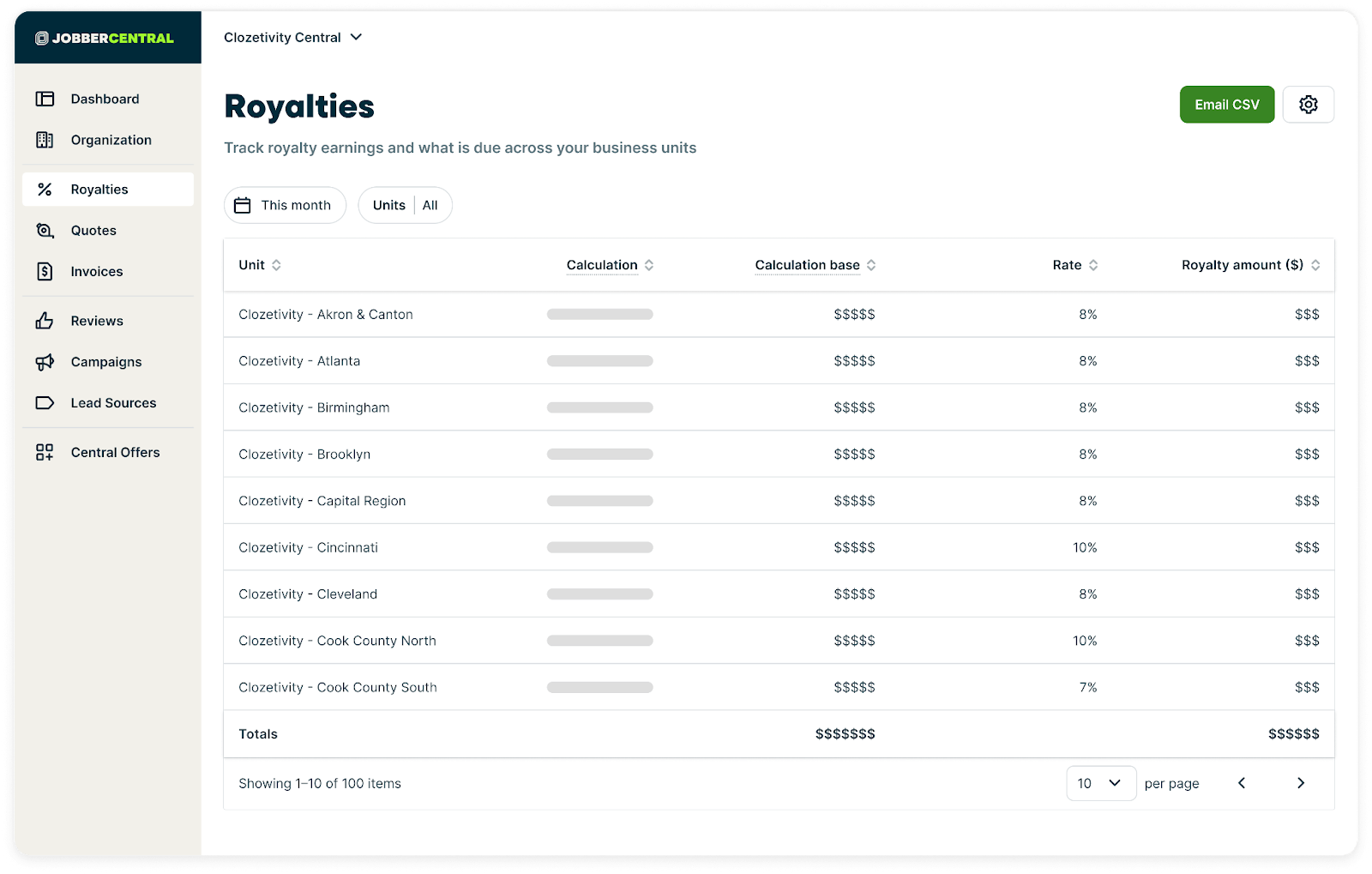
Task: Sort the table by Royalty amount
Action: (x=1315, y=265)
